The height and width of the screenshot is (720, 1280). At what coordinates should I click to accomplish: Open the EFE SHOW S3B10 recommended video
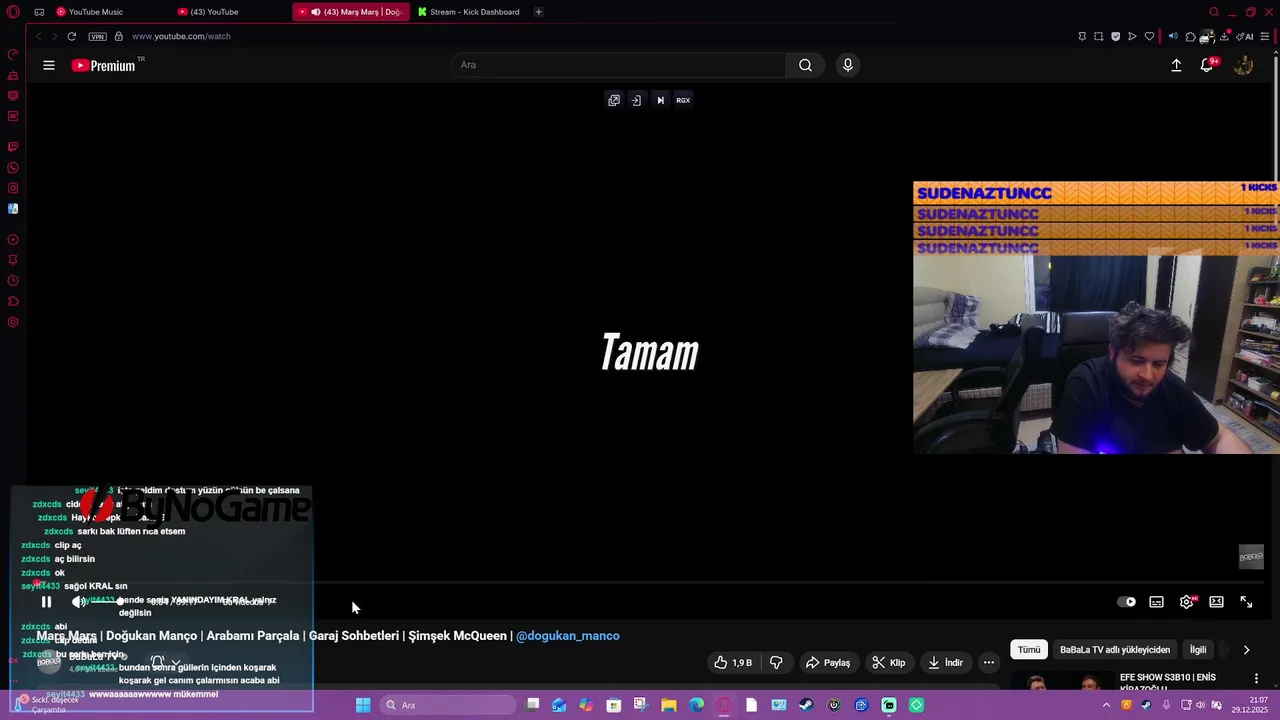tap(1167, 682)
